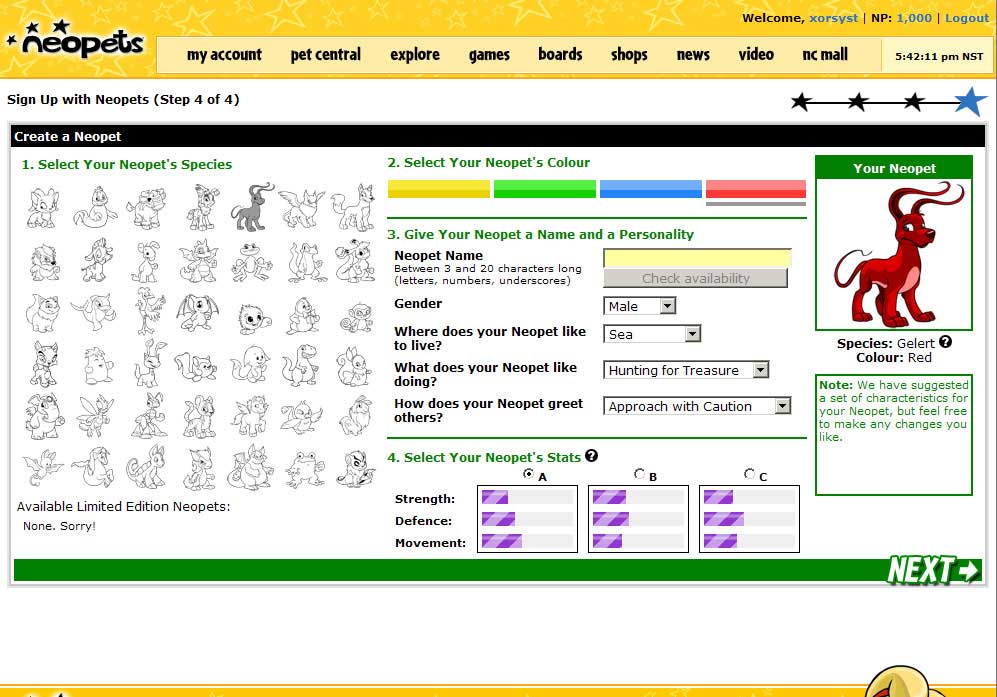Viewport: 997px width, 697px height.
Task: Open help icon beside Select Your Neopet's Stats
Action: pyautogui.click(x=591, y=456)
